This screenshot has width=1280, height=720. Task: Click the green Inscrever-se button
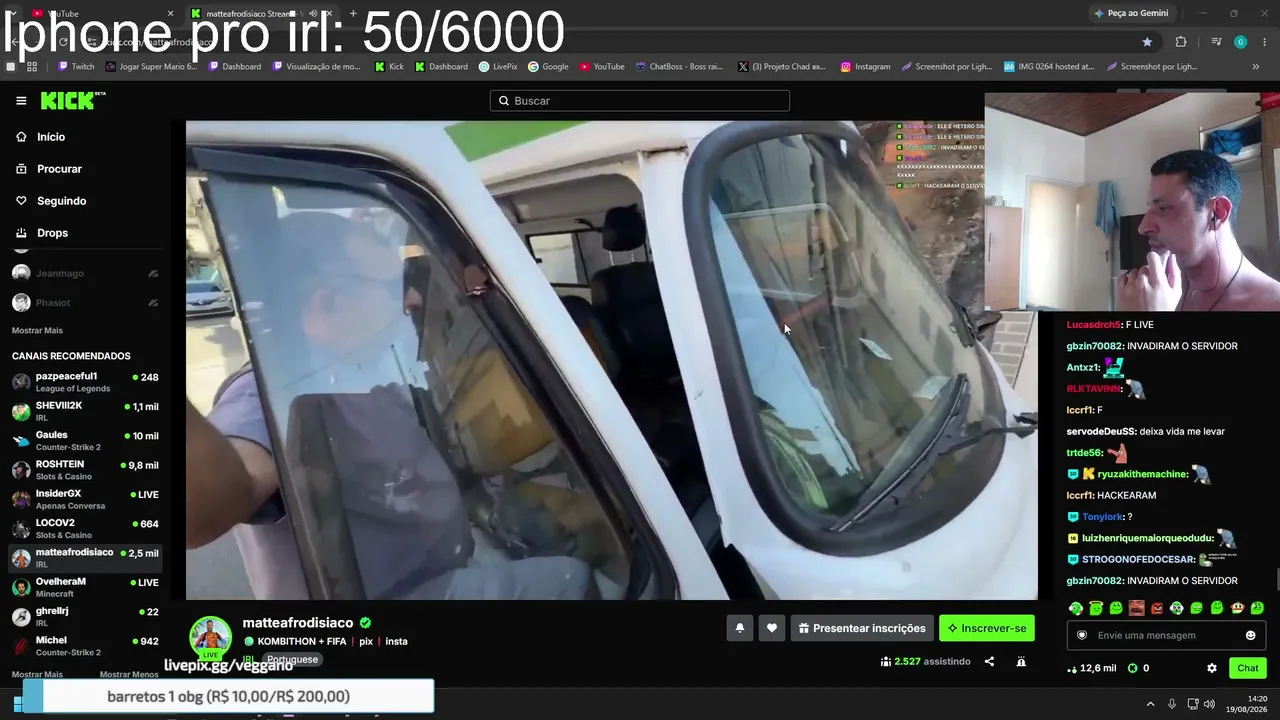click(987, 628)
